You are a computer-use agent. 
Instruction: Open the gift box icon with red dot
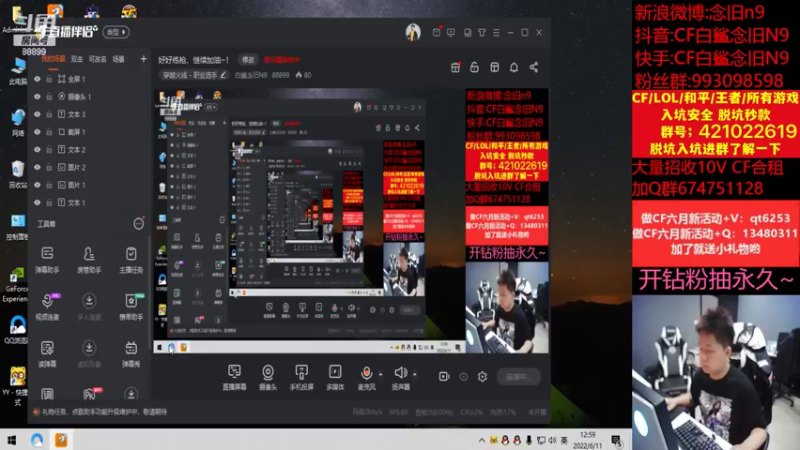pos(455,67)
